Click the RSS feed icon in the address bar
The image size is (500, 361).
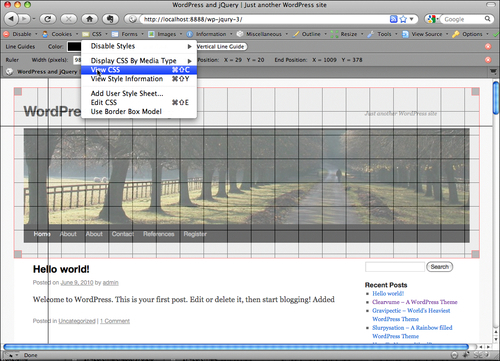tap(394, 19)
